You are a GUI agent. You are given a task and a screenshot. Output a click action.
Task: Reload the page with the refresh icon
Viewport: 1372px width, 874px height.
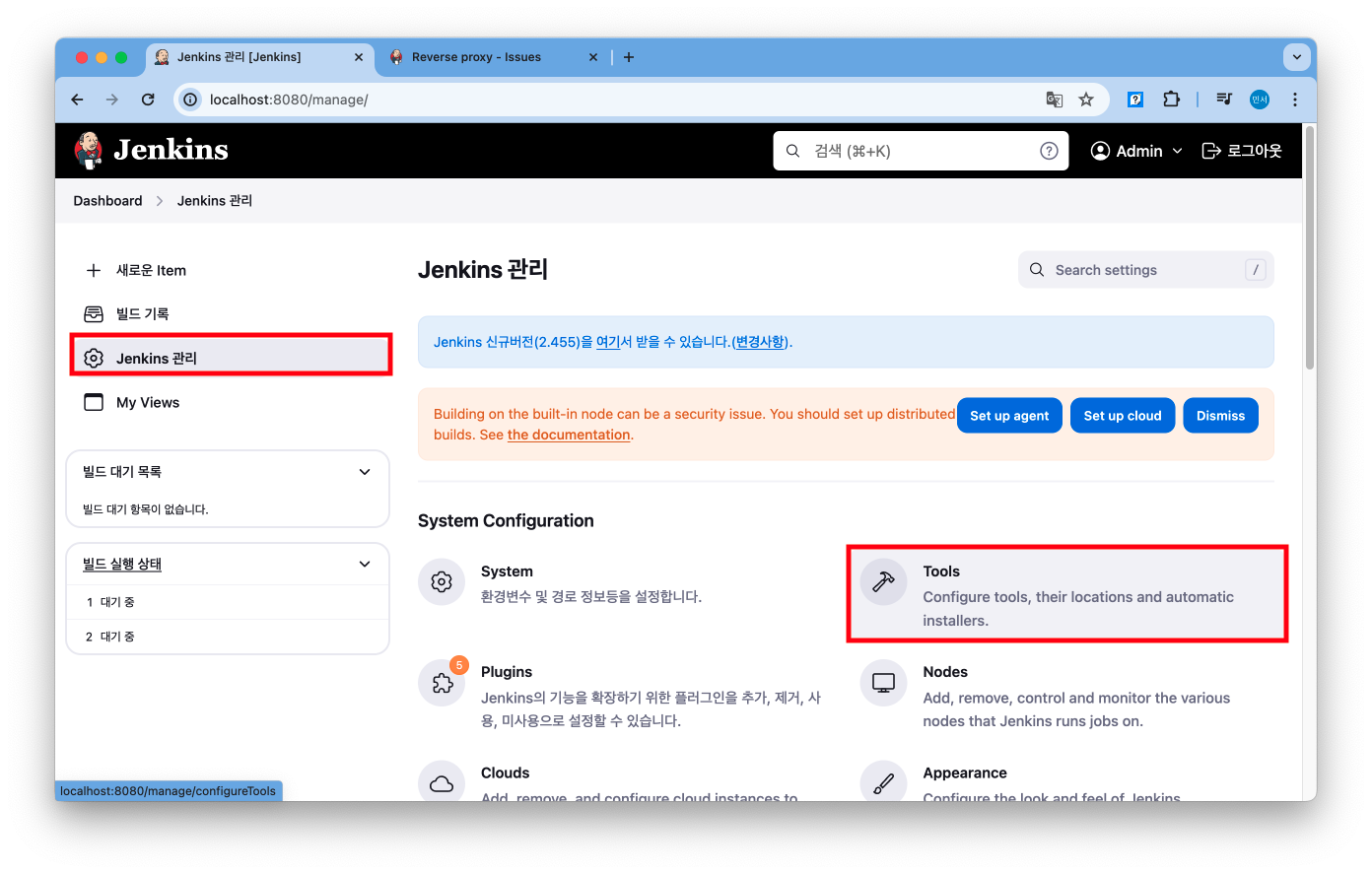click(148, 100)
